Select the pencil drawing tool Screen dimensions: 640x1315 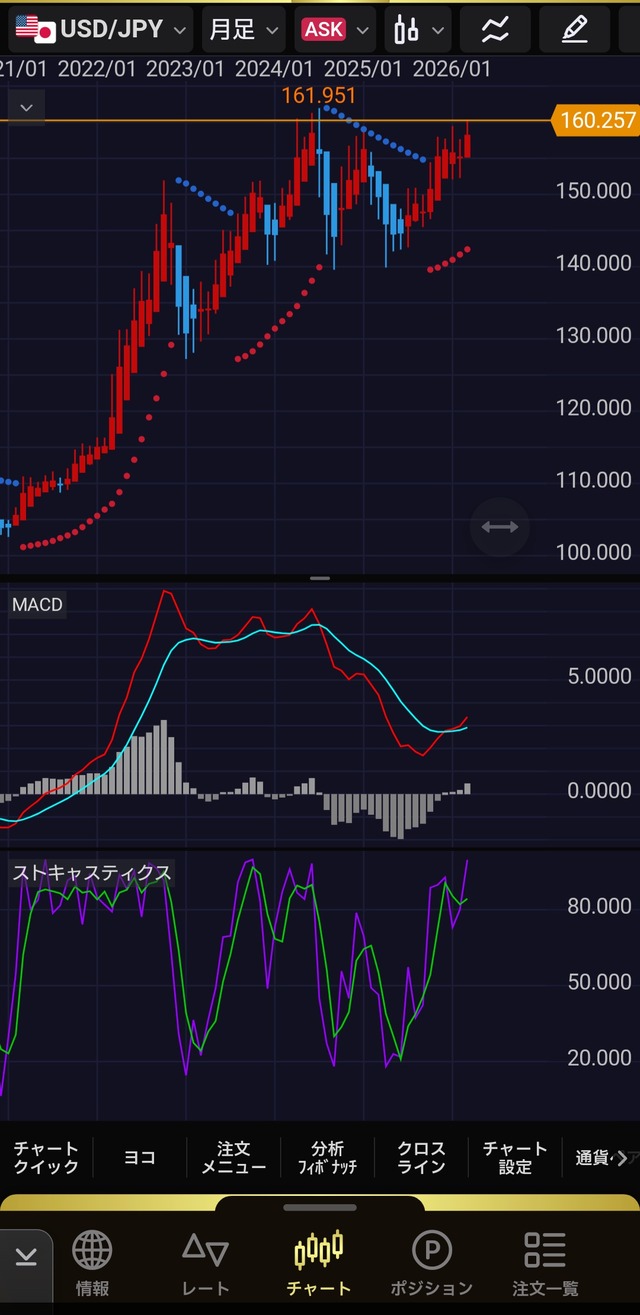(574, 29)
